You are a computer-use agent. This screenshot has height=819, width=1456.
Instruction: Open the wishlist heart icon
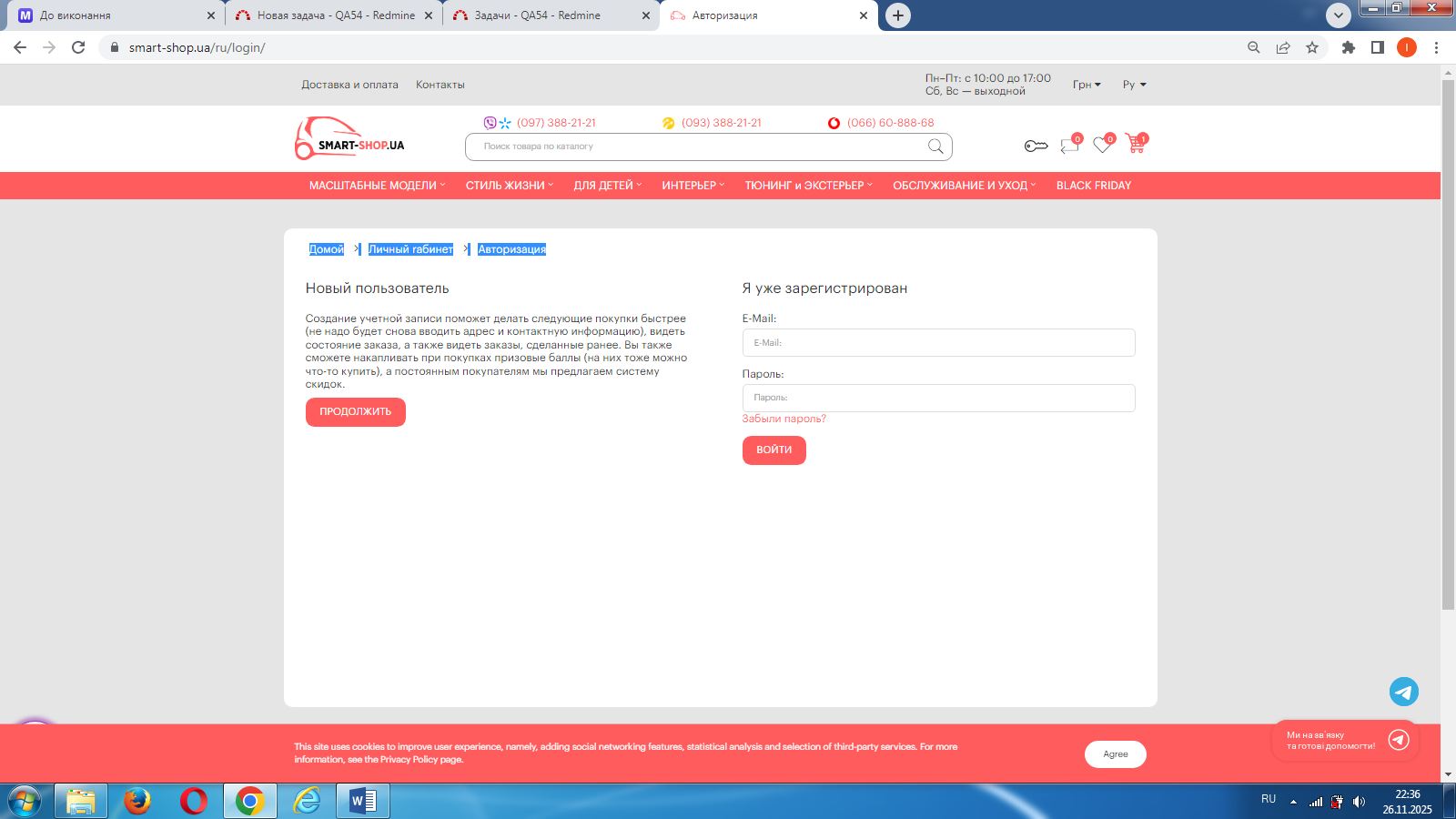[1102, 145]
